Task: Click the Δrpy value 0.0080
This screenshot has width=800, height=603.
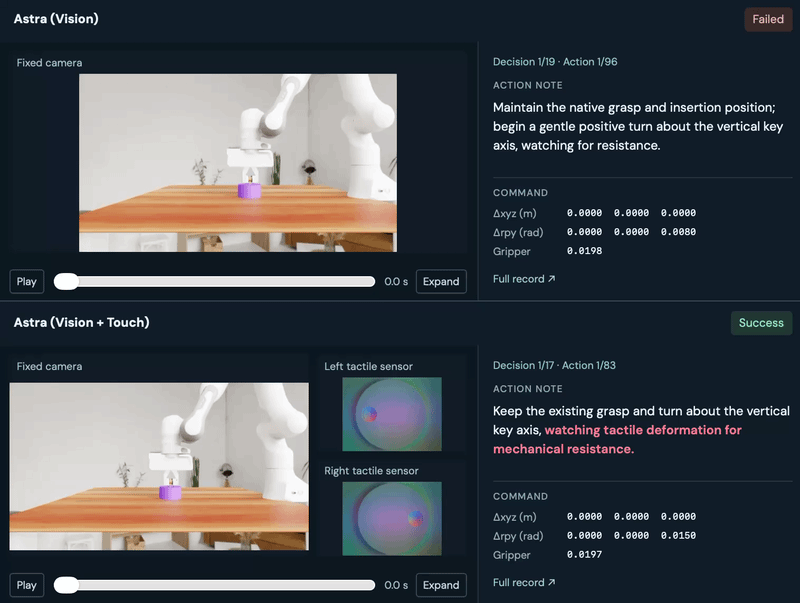Action: coord(678,232)
